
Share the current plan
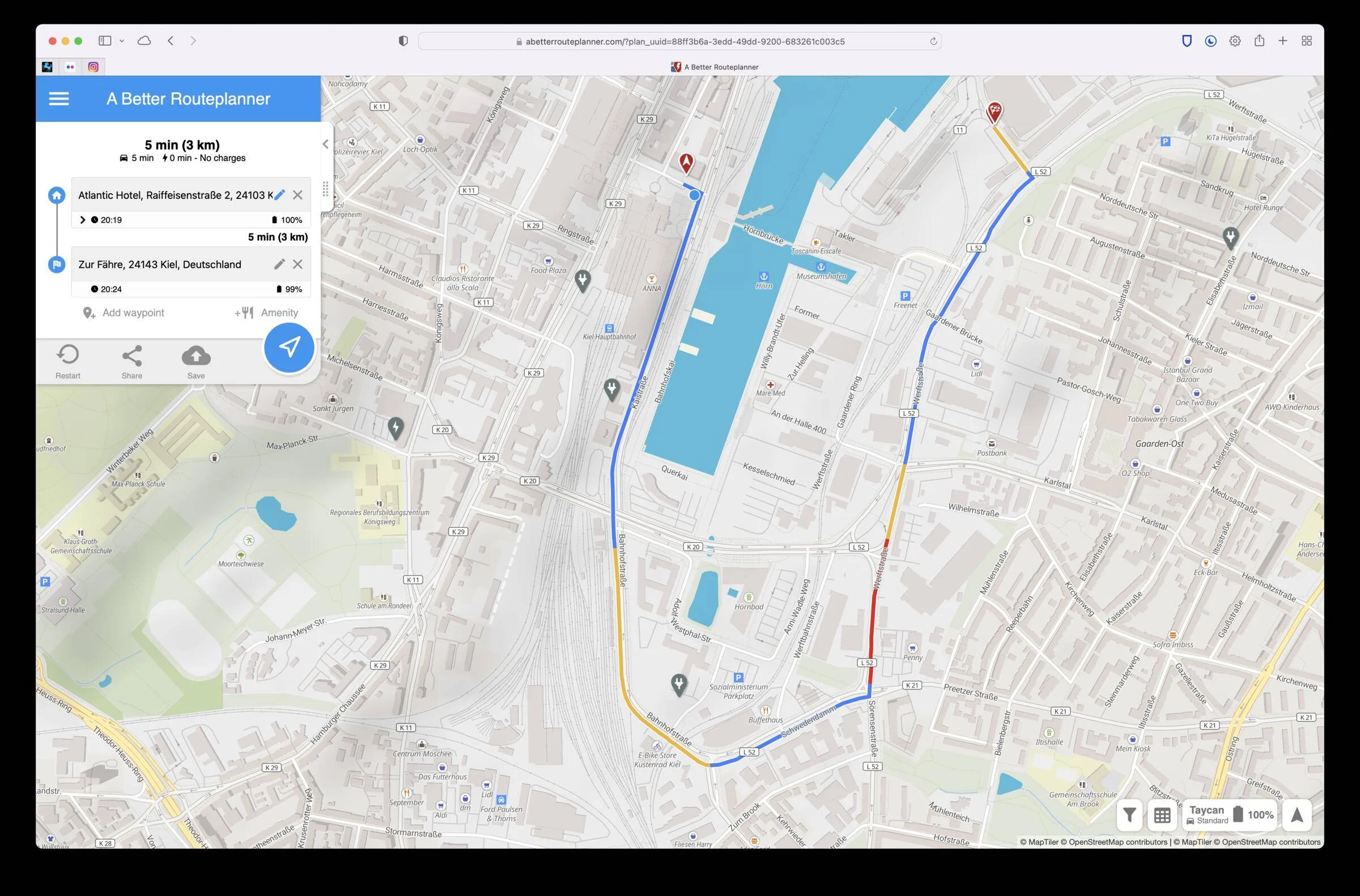click(x=132, y=361)
